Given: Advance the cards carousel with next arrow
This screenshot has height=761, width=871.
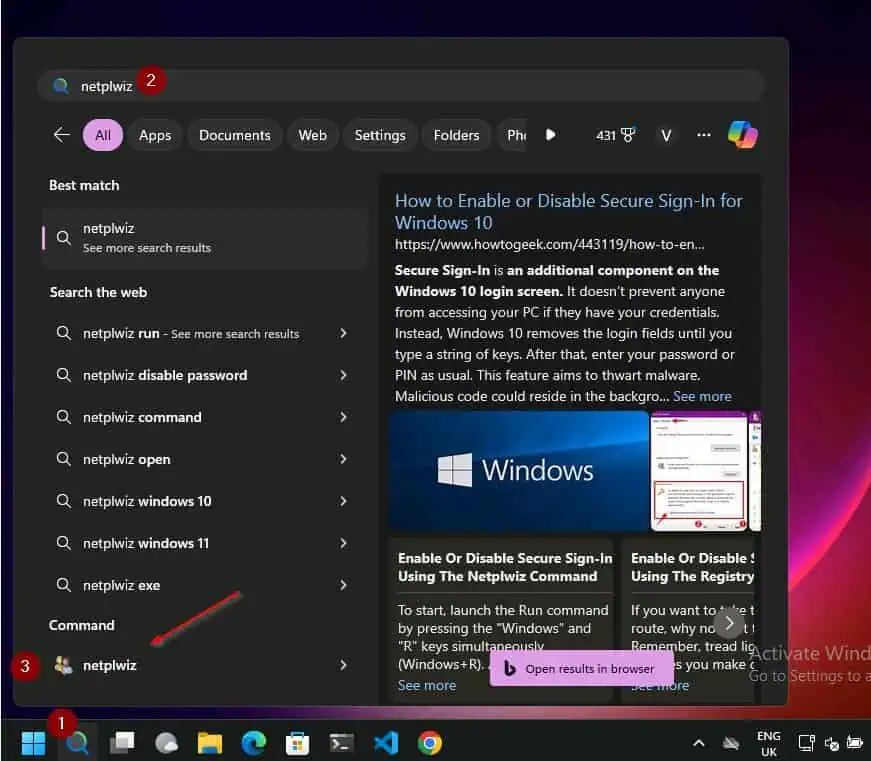Looking at the screenshot, I should 729,624.
